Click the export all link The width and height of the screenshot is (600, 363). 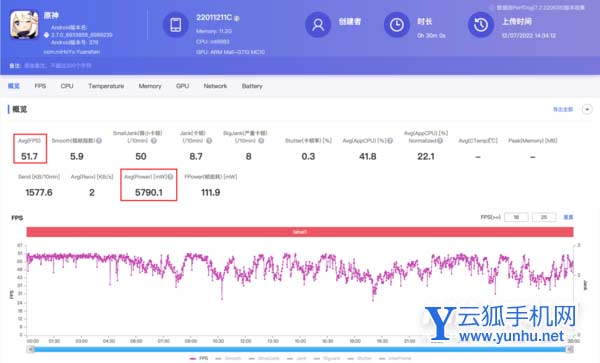(x=563, y=109)
